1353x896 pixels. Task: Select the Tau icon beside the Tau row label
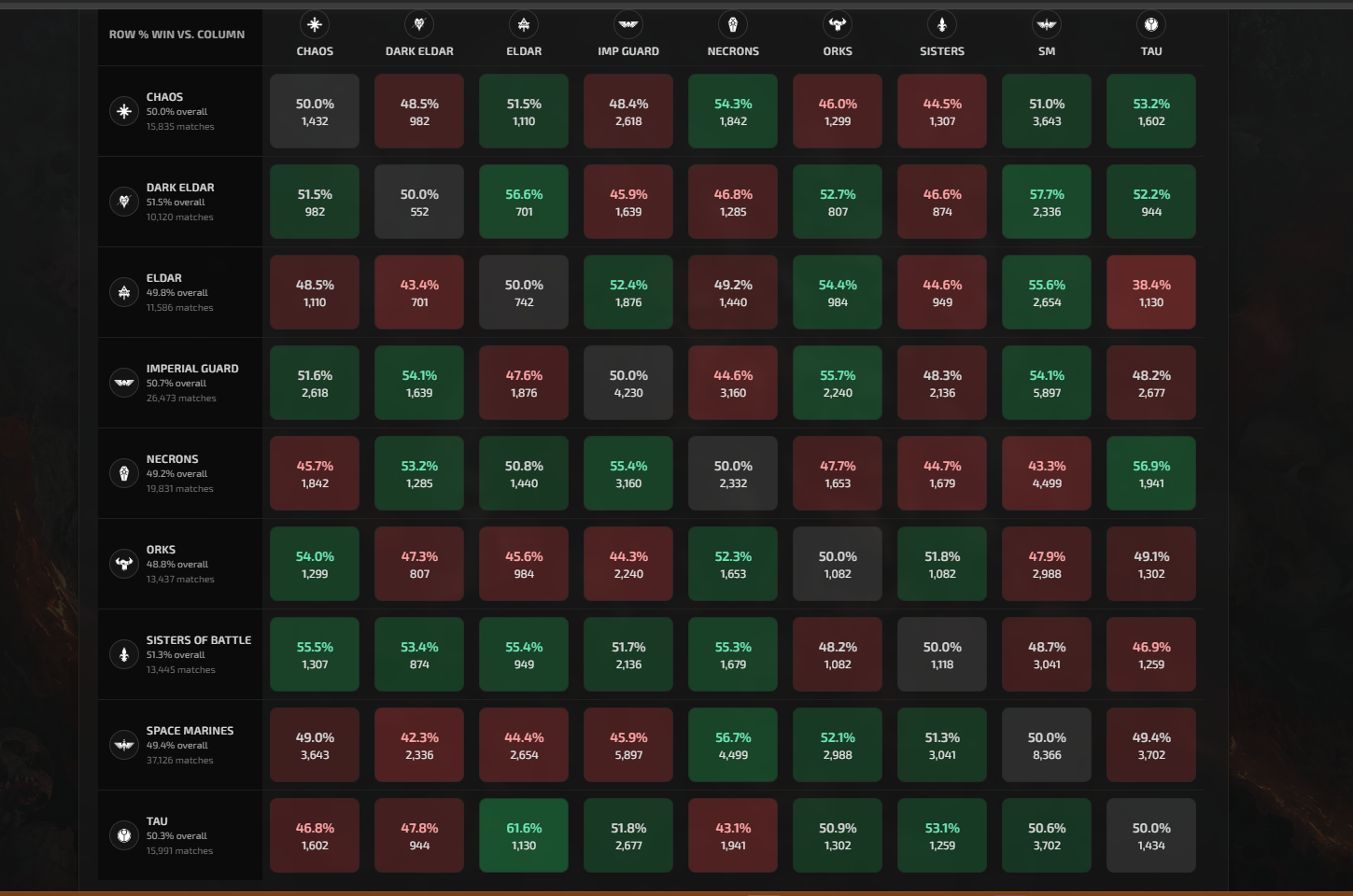(x=124, y=835)
